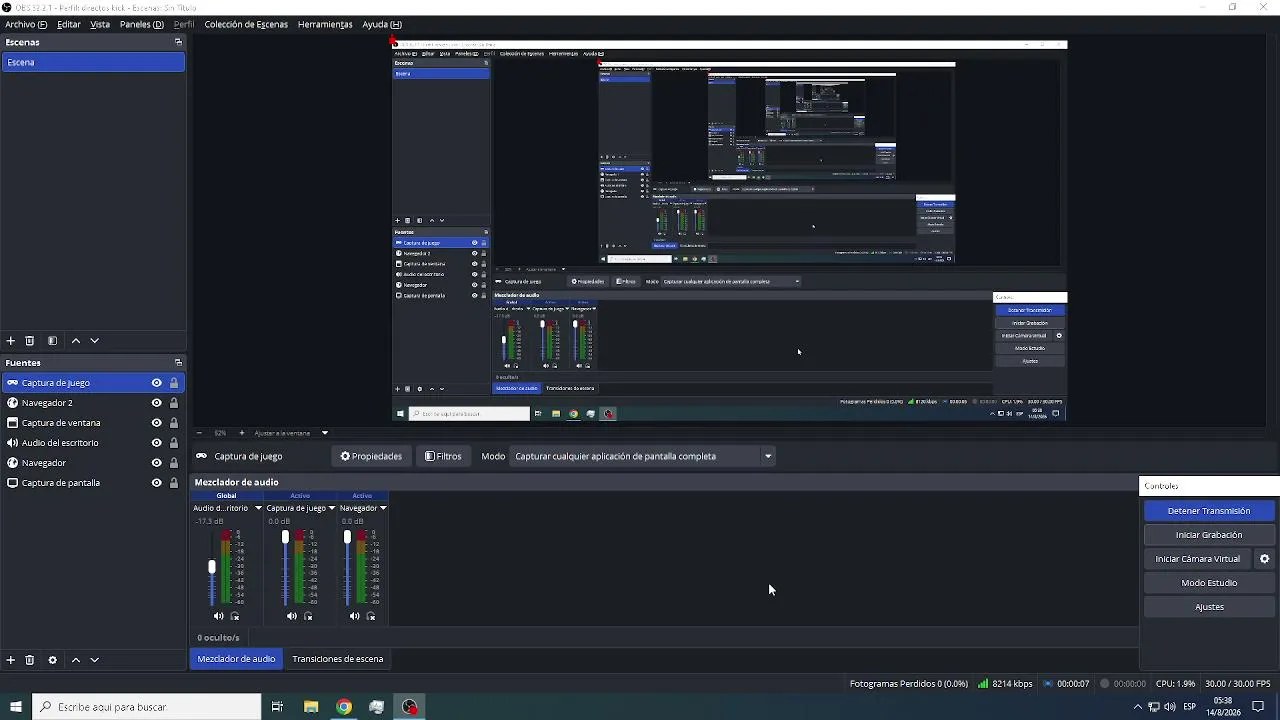Add a new scene with the plus icon
This screenshot has height=720, width=1280.
(x=11, y=341)
